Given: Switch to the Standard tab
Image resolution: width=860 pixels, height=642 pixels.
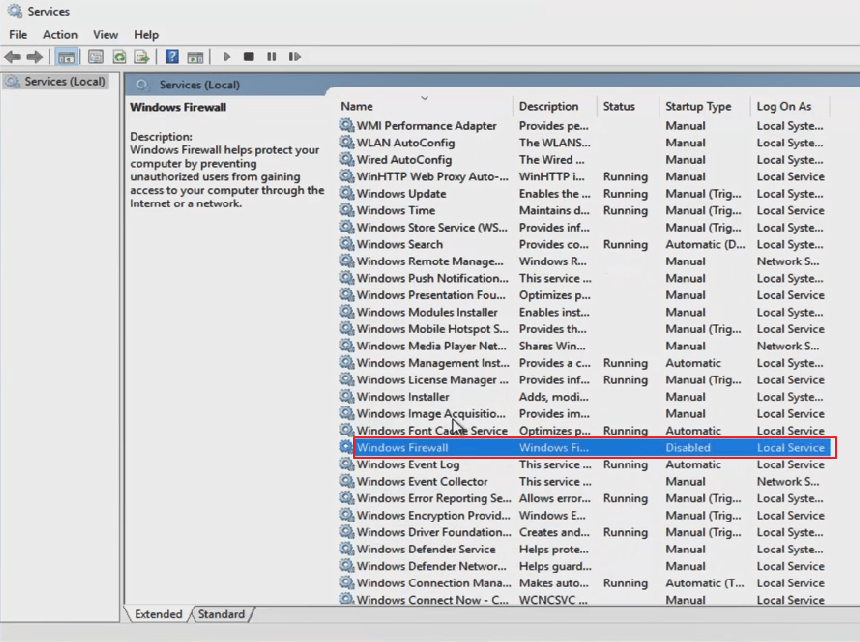Looking at the screenshot, I should 221,614.
